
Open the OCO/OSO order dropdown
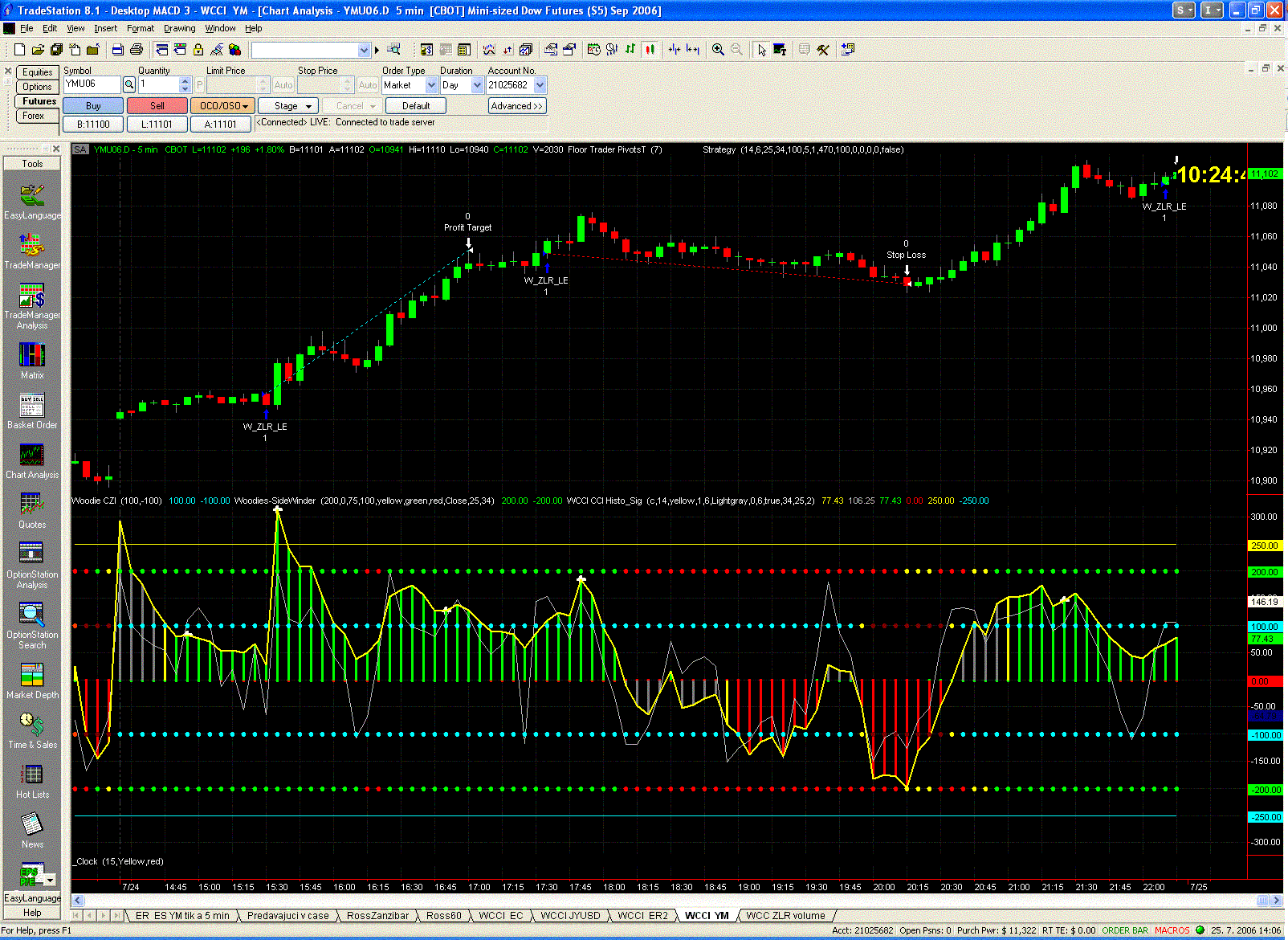pyautogui.click(x=223, y=106)
